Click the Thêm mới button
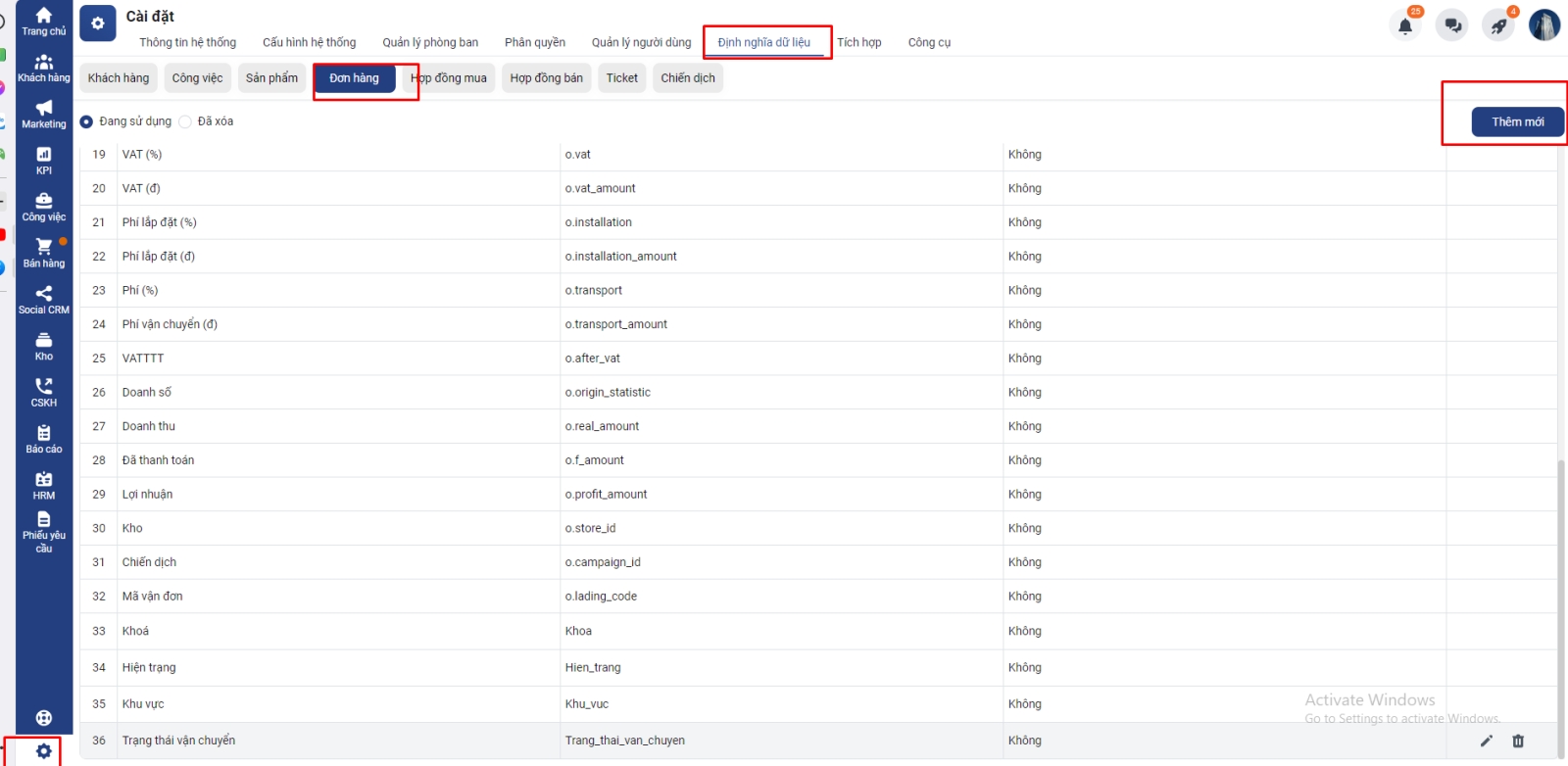 pos(1517,121)
